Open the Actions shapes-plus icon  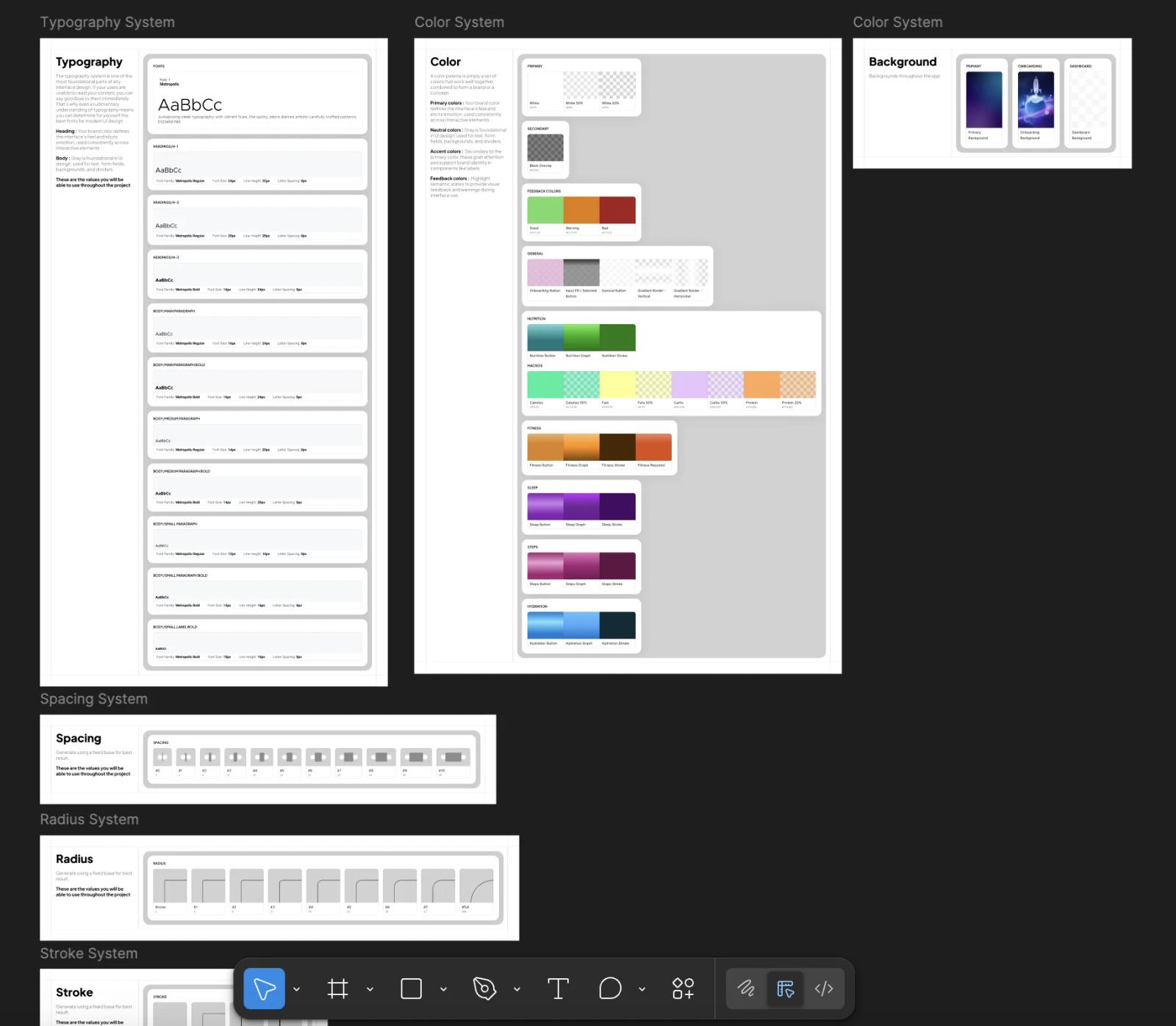click(x=683, y=989)
